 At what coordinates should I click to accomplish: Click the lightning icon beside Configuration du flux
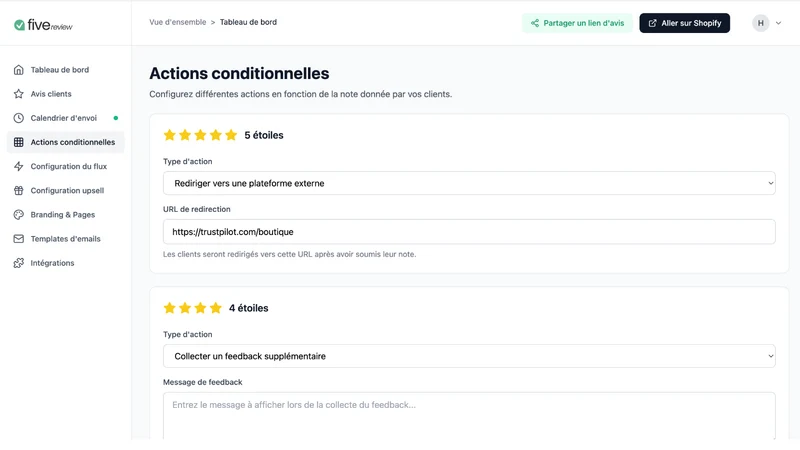click(18, 166)
